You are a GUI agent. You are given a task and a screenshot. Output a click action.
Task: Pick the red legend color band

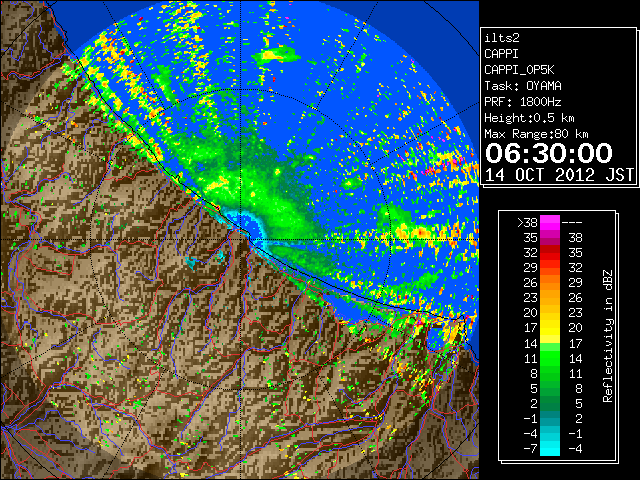click(550, 253)
